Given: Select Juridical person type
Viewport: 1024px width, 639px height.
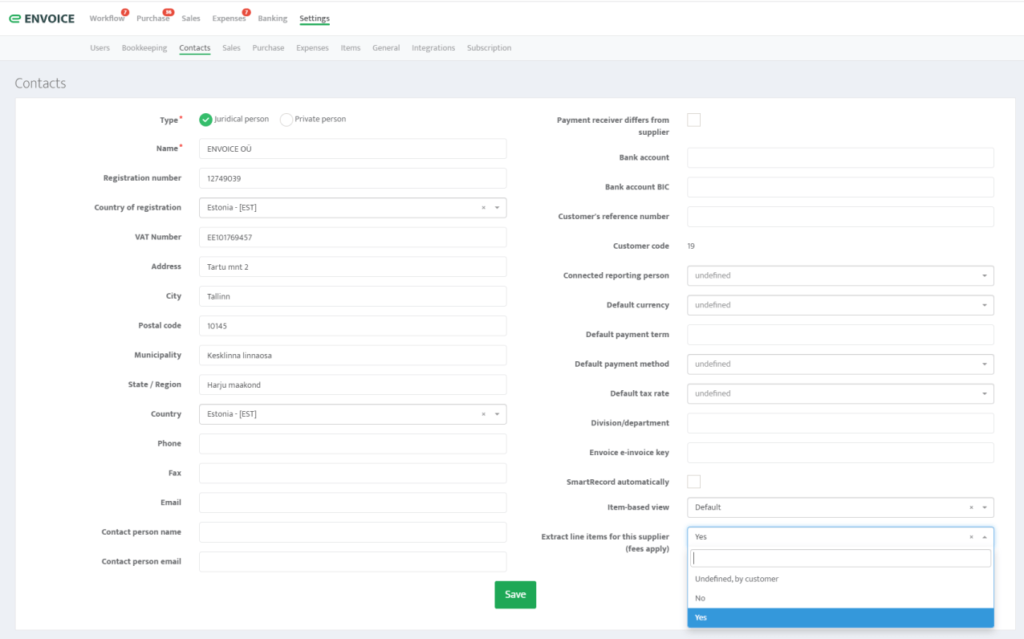Looking at the screenshot, I should pos(206,120).
